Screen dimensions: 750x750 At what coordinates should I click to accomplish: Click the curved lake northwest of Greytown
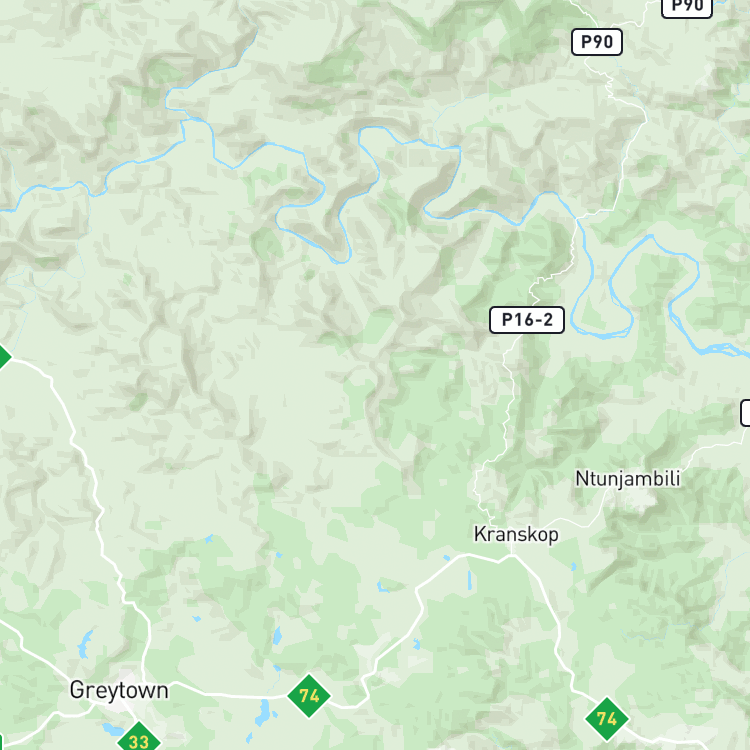[x=85, y=643]
